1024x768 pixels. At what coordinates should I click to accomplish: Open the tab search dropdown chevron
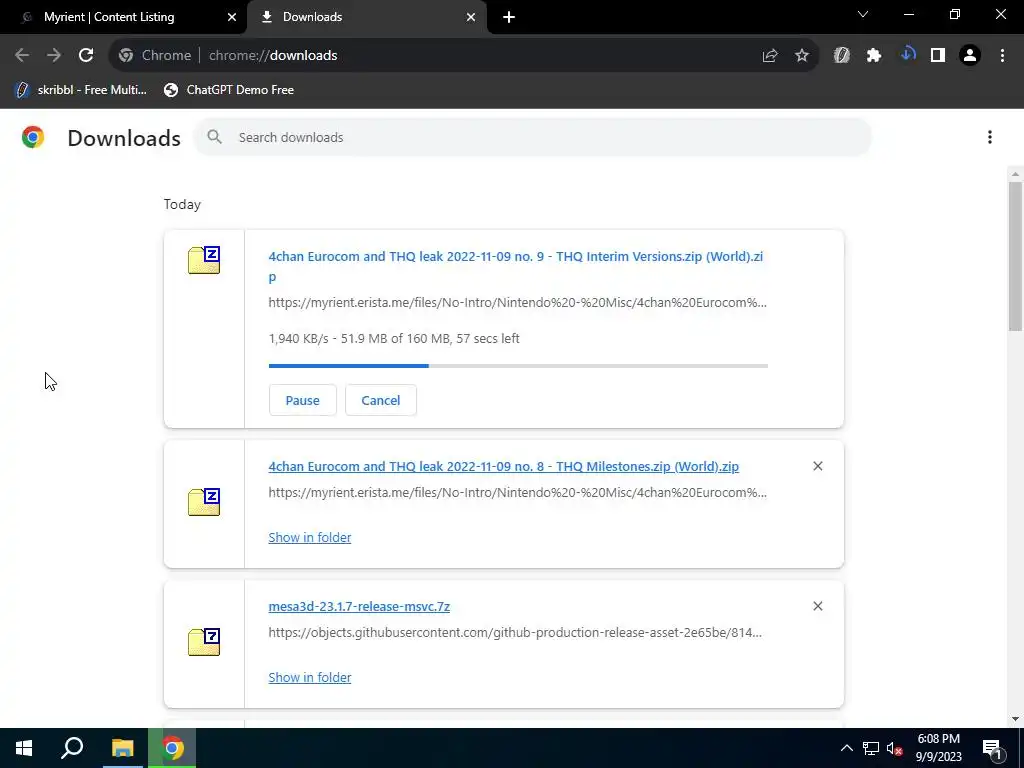(x=863, y=14)
